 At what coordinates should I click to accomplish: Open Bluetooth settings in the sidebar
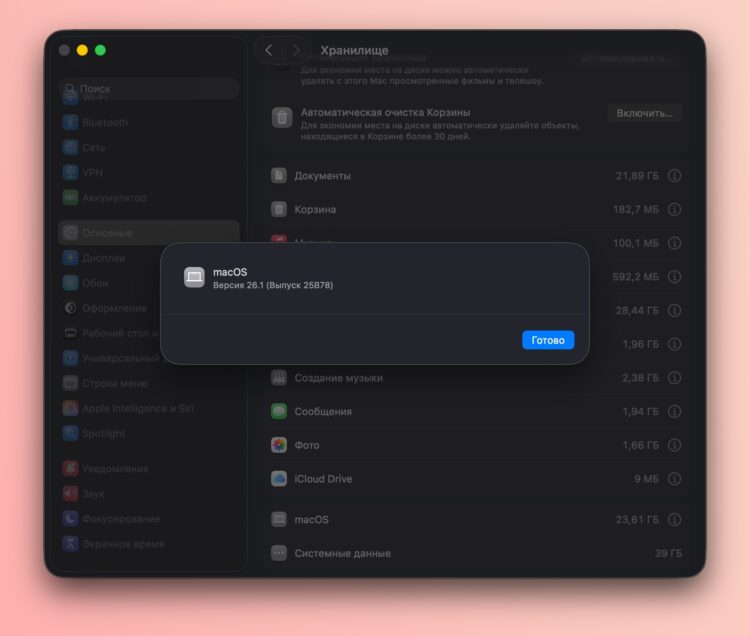149,122
